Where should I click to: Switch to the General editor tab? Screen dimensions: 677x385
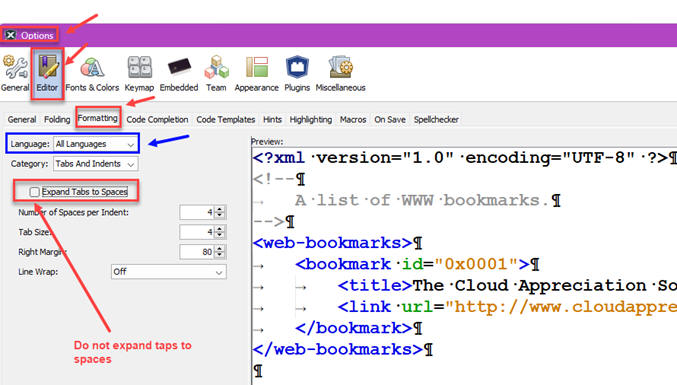(22, 120)
